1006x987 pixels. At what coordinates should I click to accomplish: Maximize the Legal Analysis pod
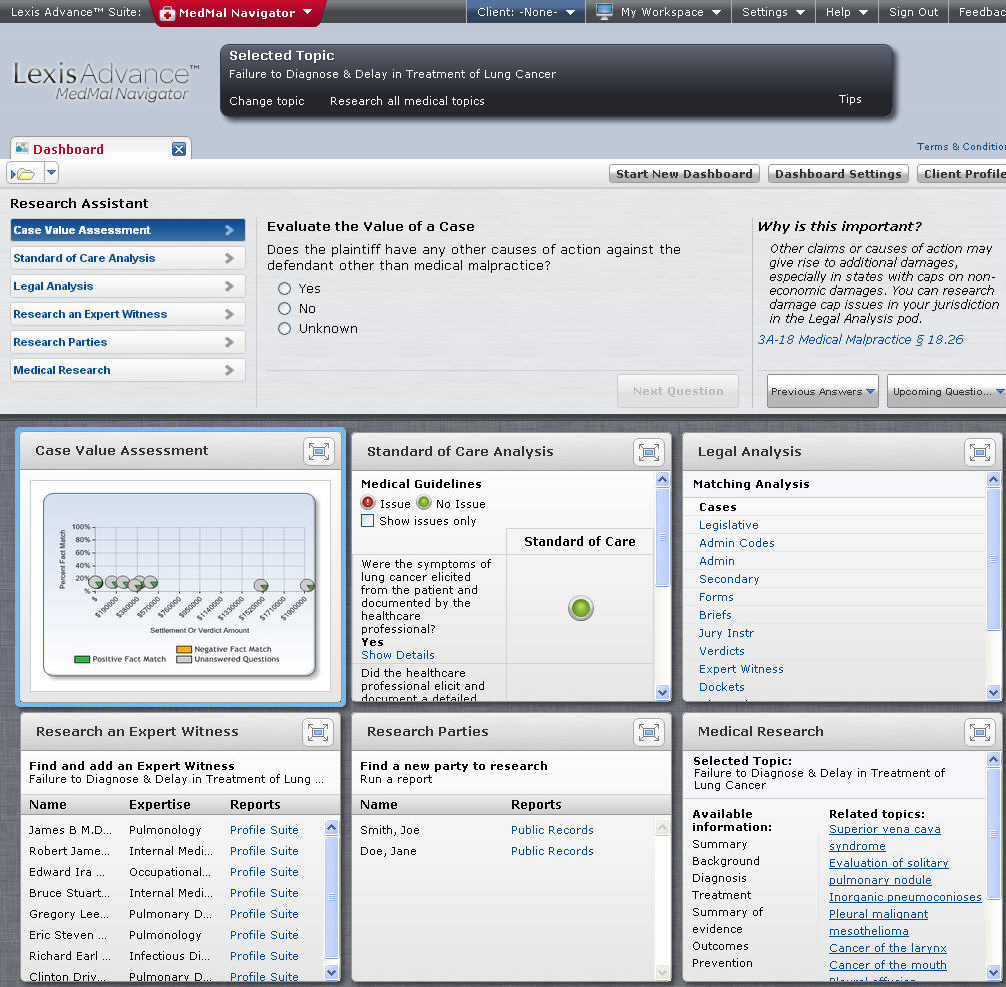tap(980, 452)
